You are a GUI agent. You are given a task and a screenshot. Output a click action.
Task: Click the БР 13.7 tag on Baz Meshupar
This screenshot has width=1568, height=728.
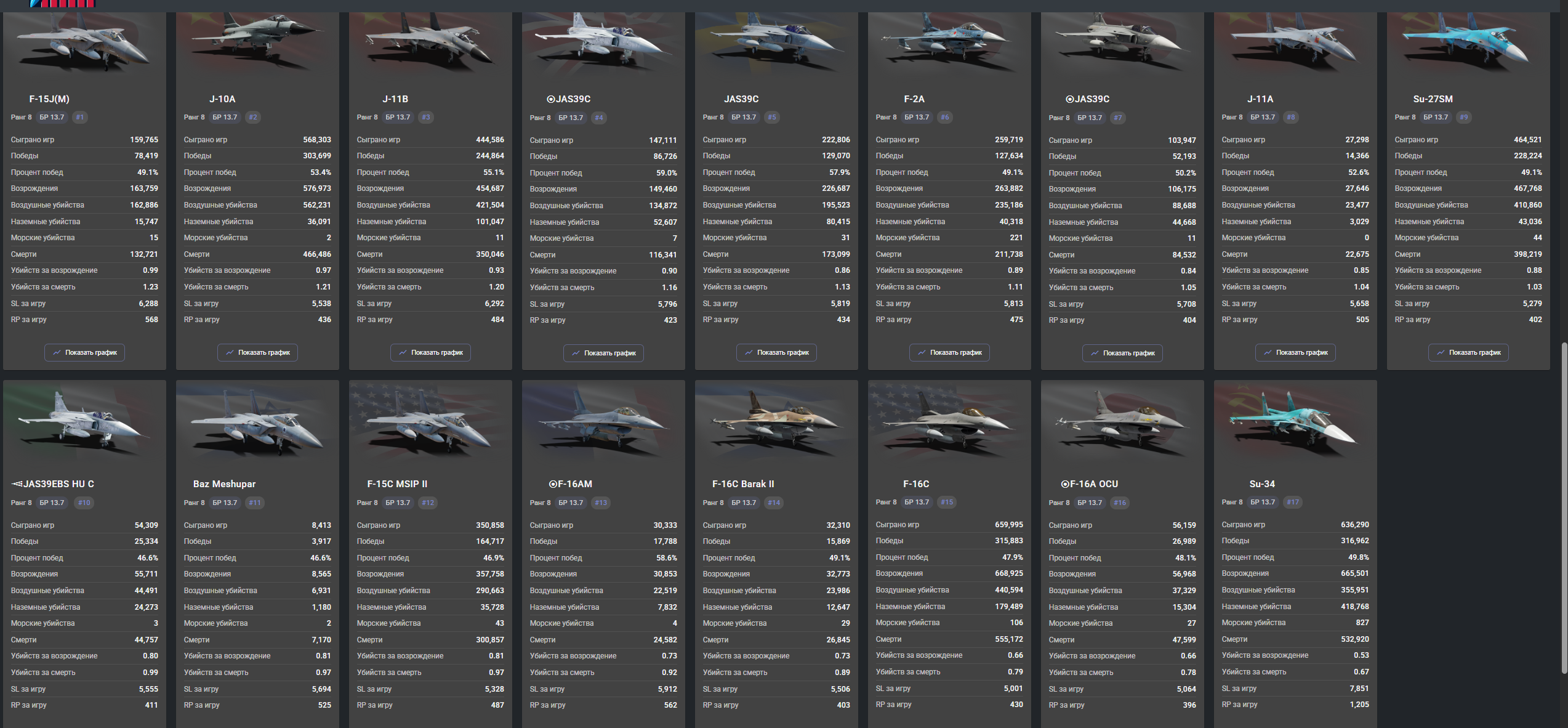(x=225, y=503)
